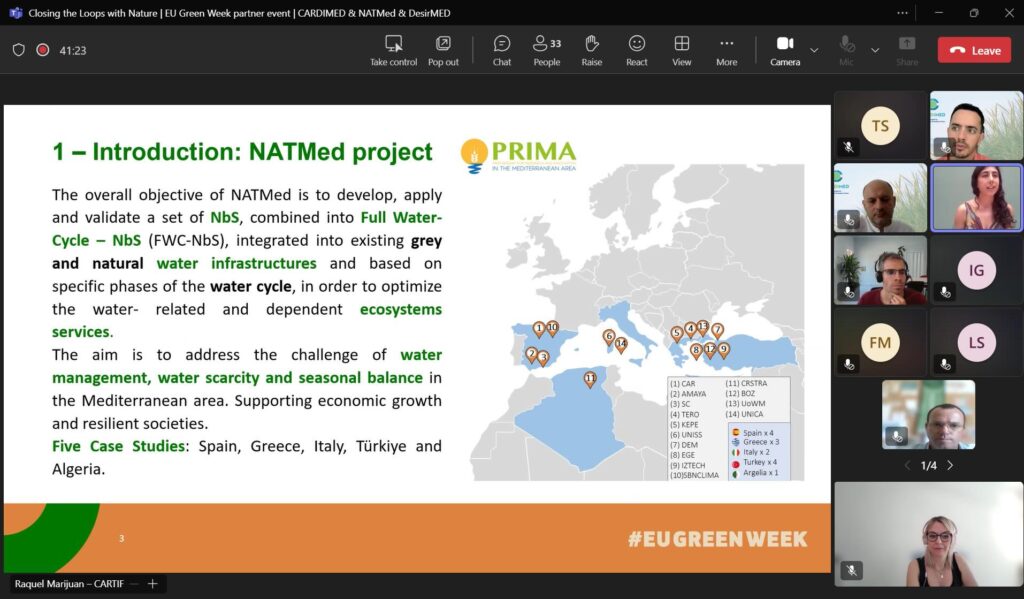Click the Share content button

(906, 50)
